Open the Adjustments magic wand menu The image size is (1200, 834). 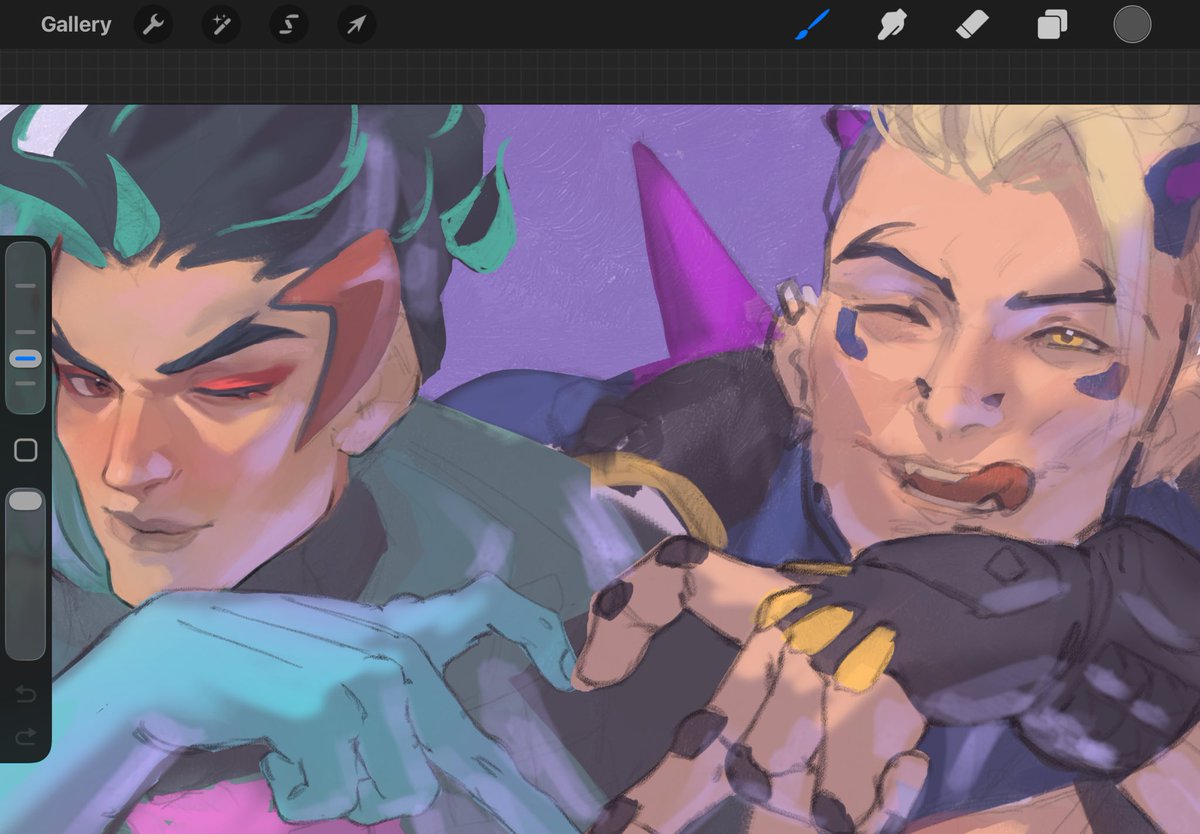(221, 25)
